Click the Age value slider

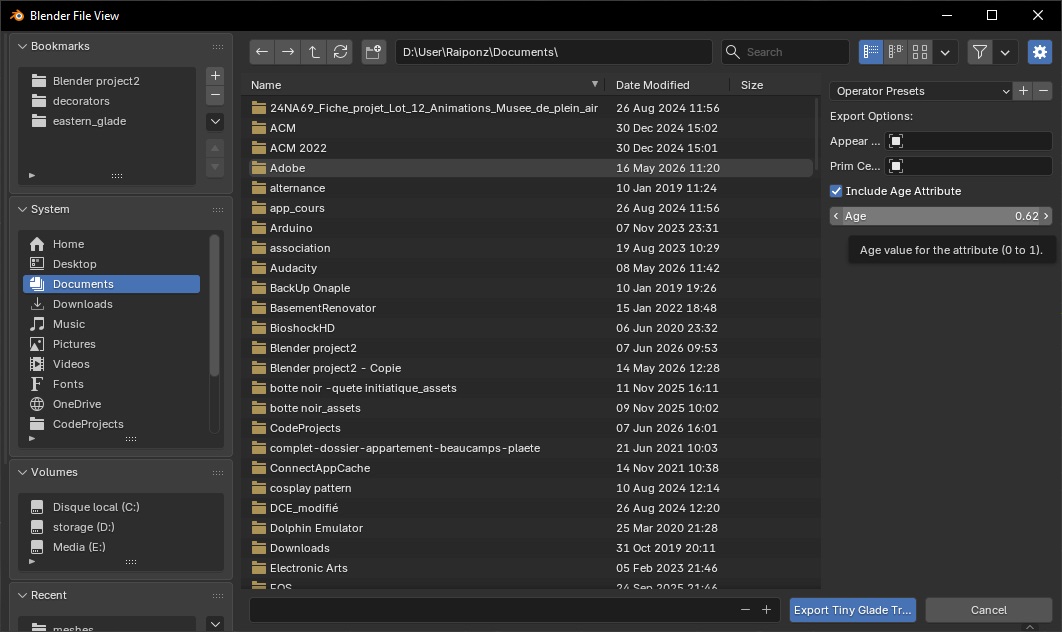(941, 216)
